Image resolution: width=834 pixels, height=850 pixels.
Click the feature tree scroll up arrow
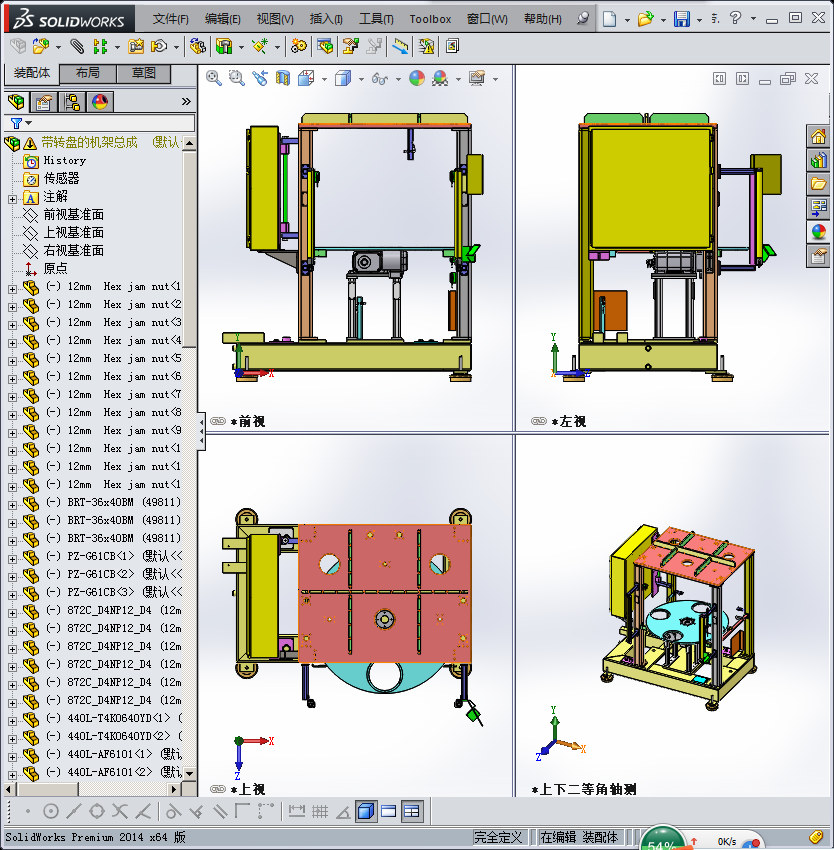pyautogui.click(x=189, y=143)
